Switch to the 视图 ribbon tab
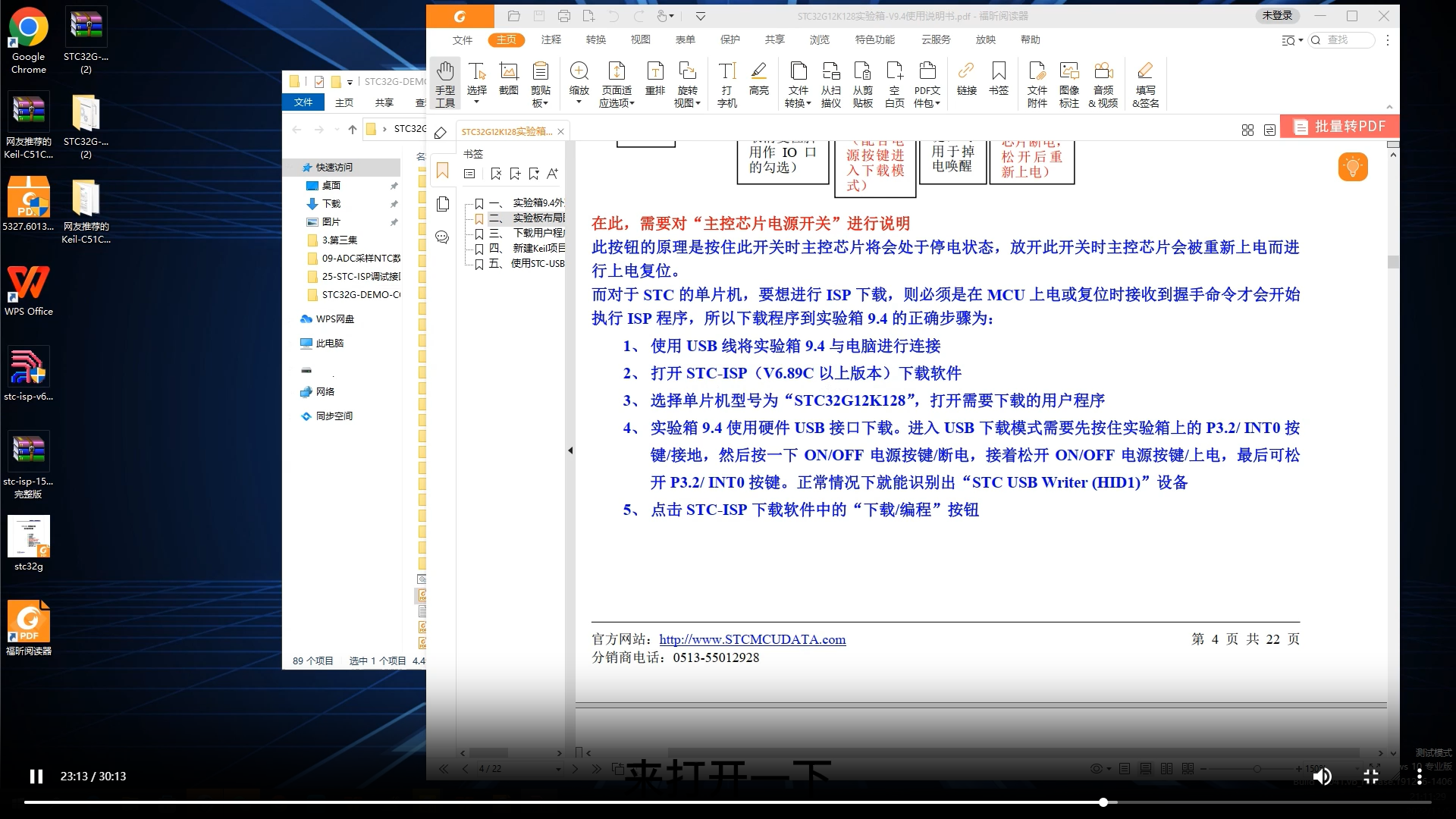The width and height of the screenshot is (1456, 819). (641, 39)
